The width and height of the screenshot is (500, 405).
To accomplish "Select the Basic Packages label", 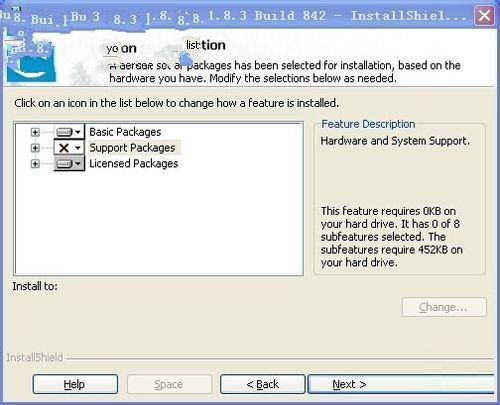I will click(125, 132).
